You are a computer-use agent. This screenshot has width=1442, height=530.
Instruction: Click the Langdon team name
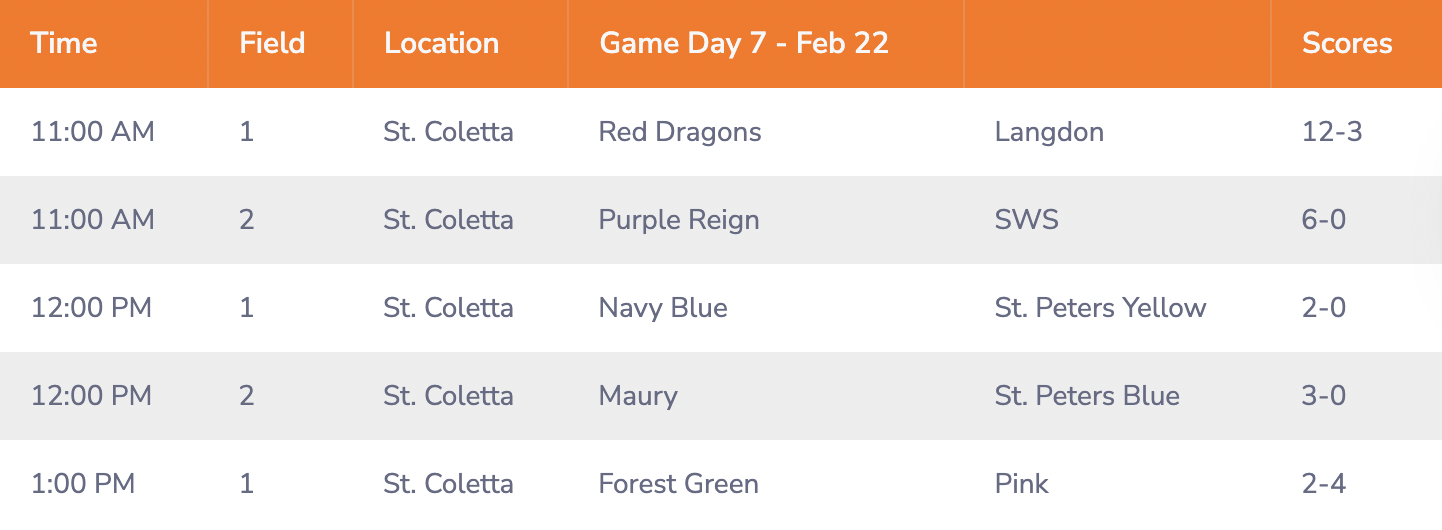1049,132
